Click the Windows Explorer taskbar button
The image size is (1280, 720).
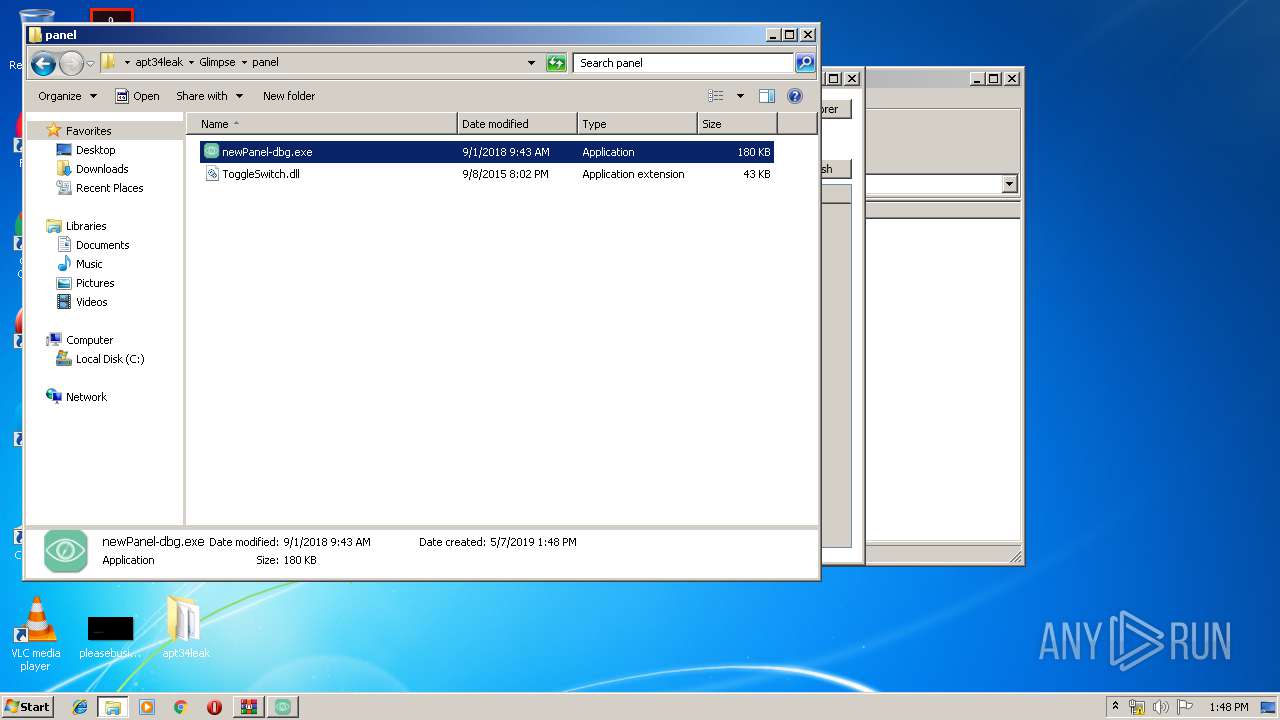point(113,707)
